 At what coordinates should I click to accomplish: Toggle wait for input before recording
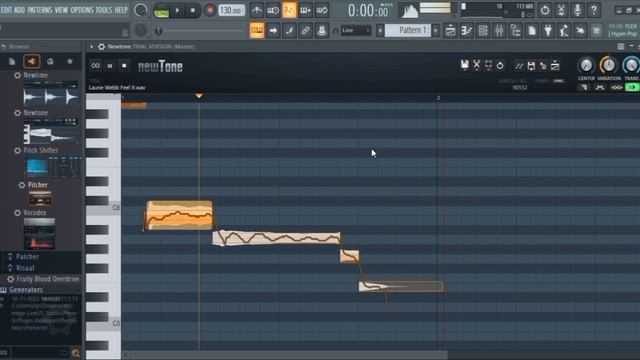tap(273, 10)
